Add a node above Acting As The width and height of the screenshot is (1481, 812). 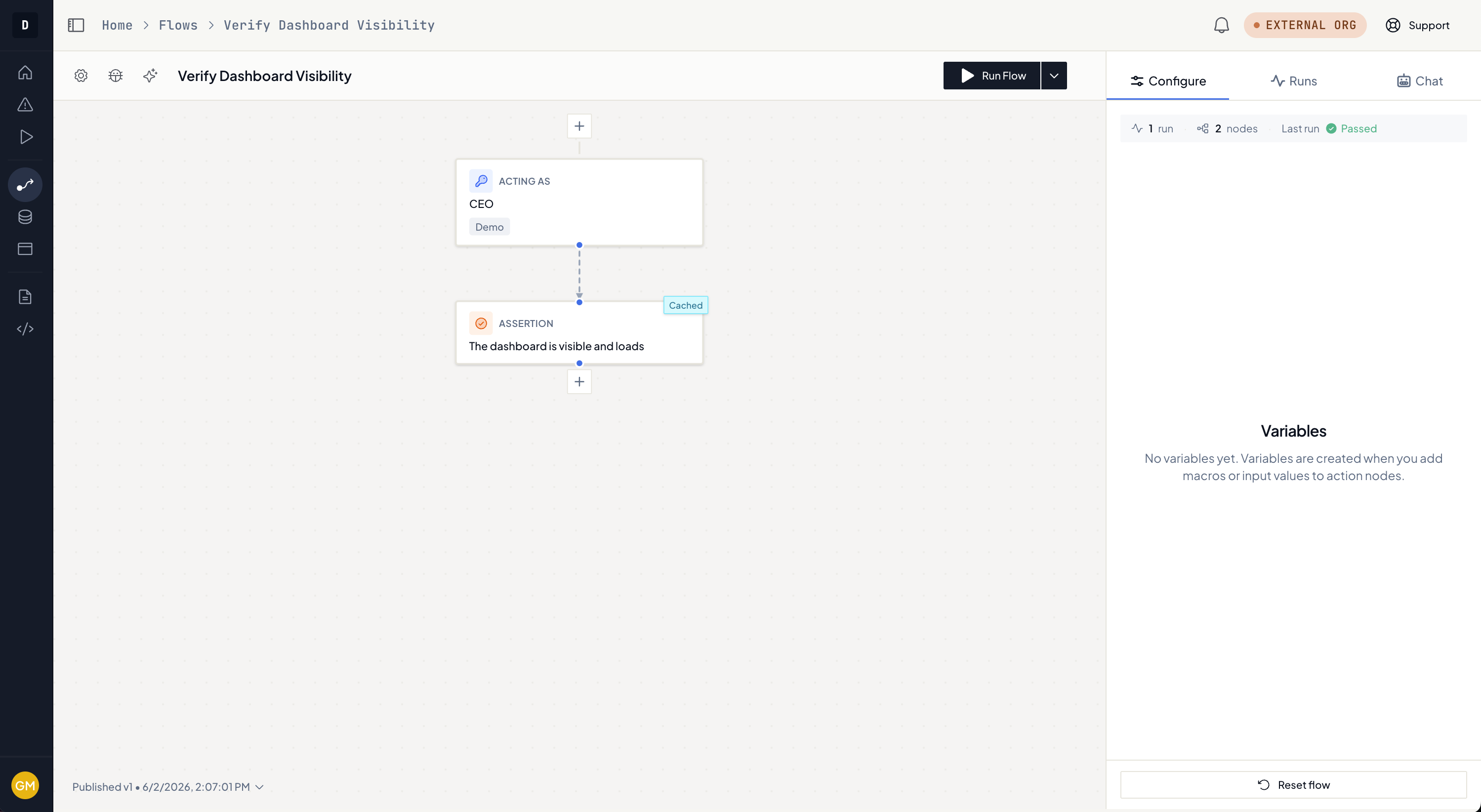(579, 126)
